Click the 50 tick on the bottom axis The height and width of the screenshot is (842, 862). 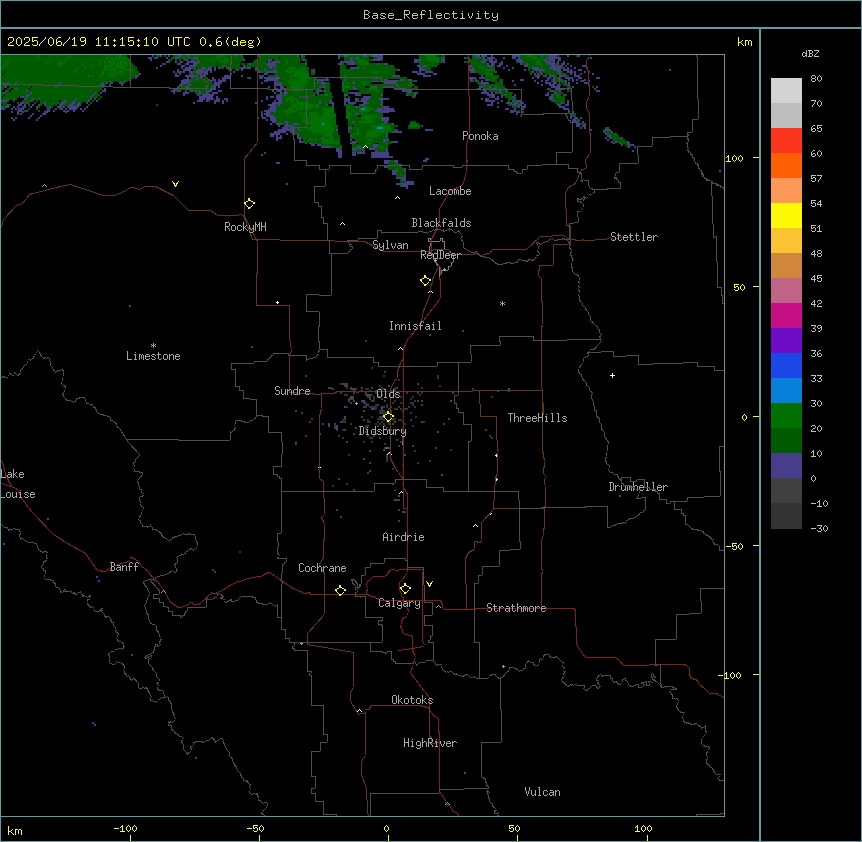[x=514, y=828]
